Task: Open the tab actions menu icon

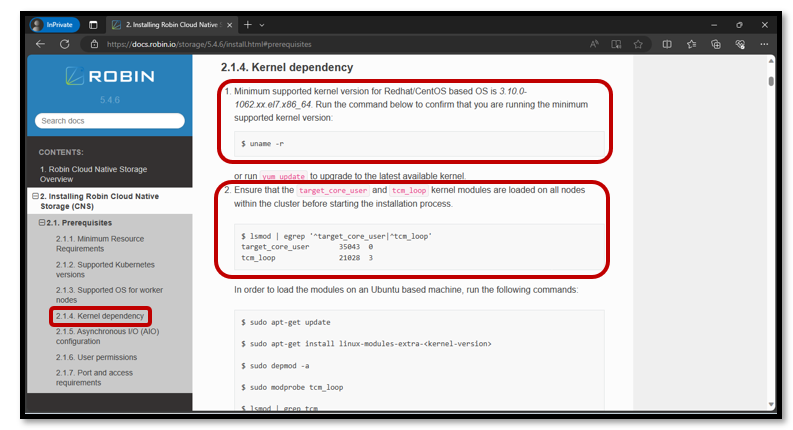Action: (93, 25)
